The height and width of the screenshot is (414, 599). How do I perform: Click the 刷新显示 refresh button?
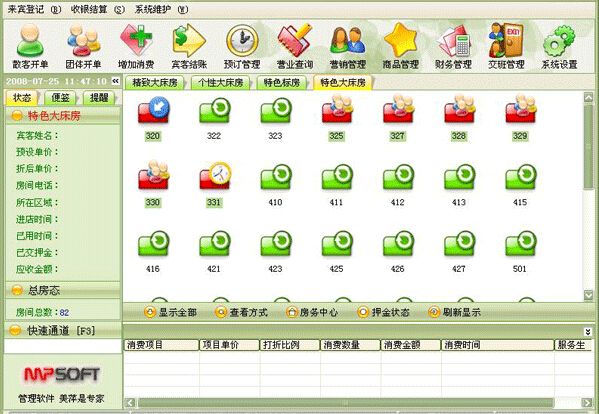(454, 312)
